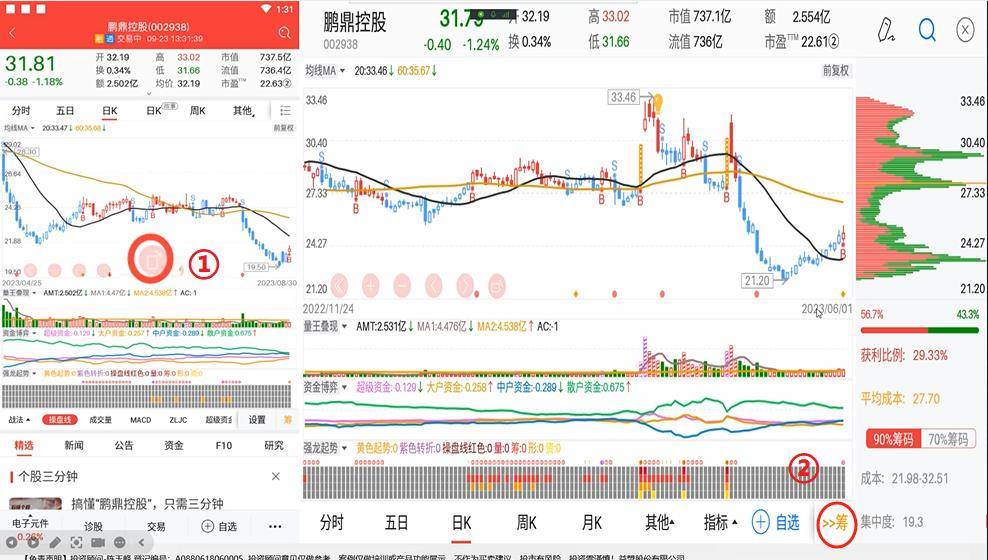Open the chat bubble in recording toolbar
Screen dimensions: 988x560
tap(120, 542)
